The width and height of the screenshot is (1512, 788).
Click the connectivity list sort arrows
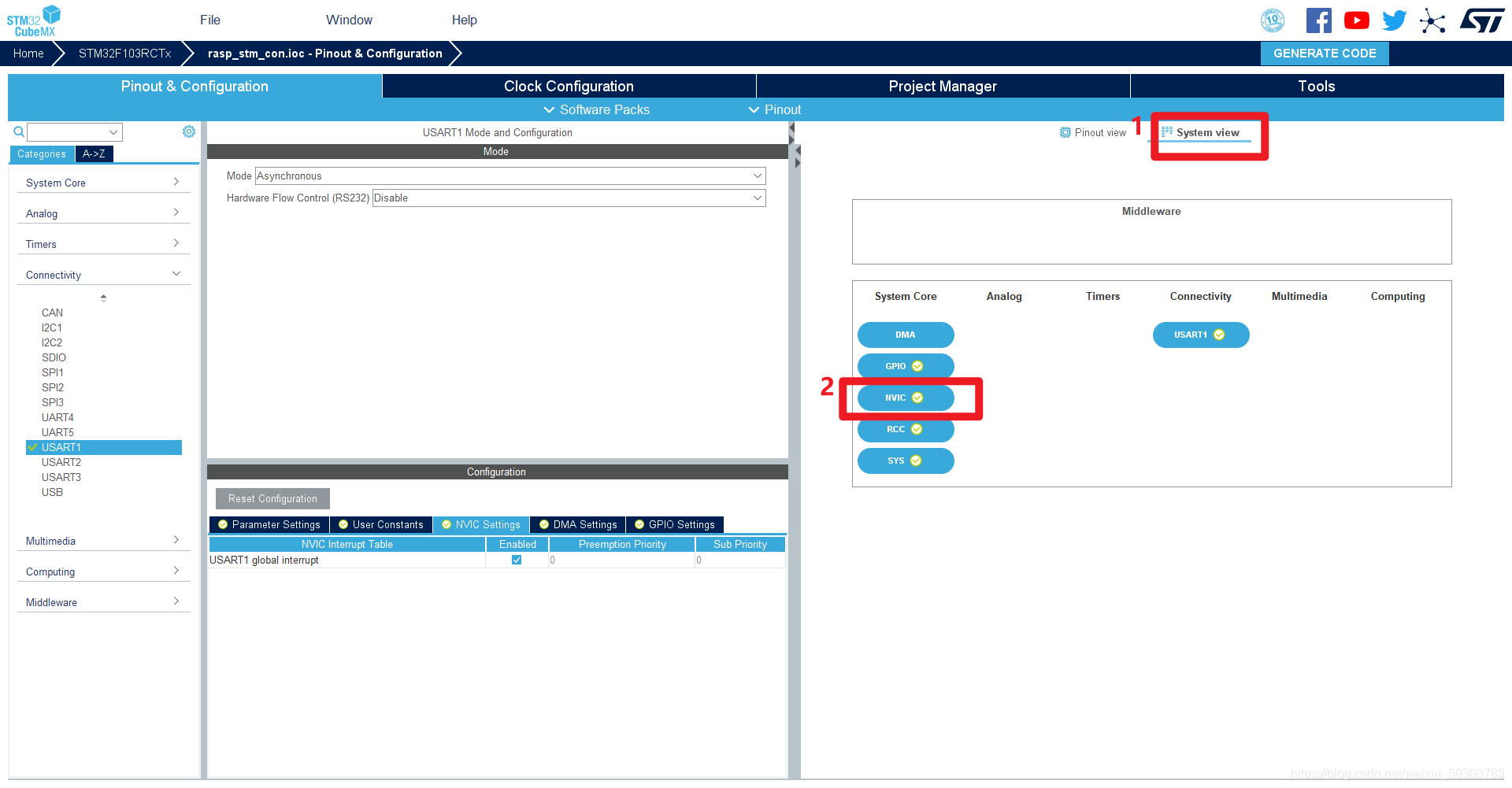click(103, 298)
